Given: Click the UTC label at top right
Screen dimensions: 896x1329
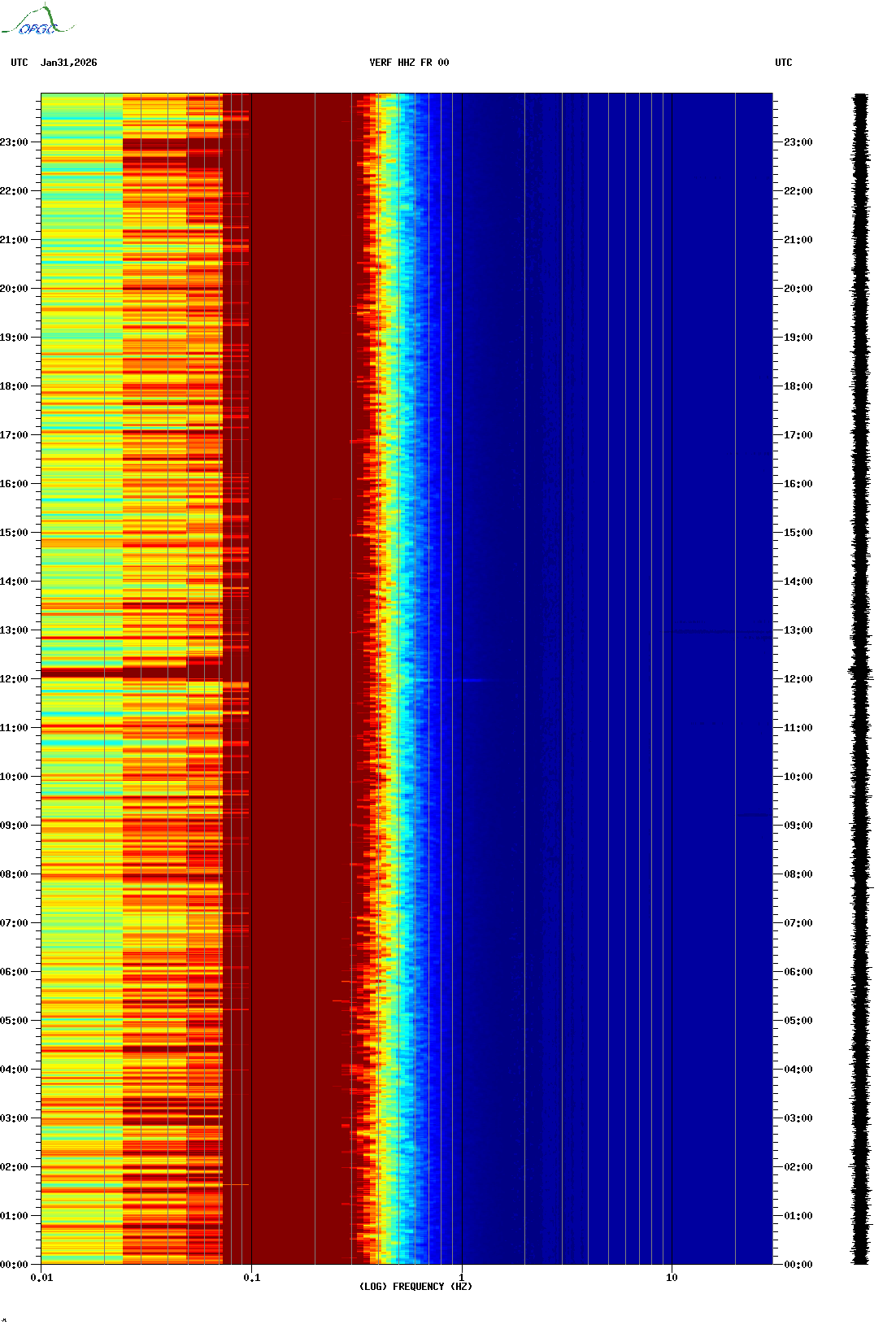Looking at the screenshot, I should (x=783, y=63).
